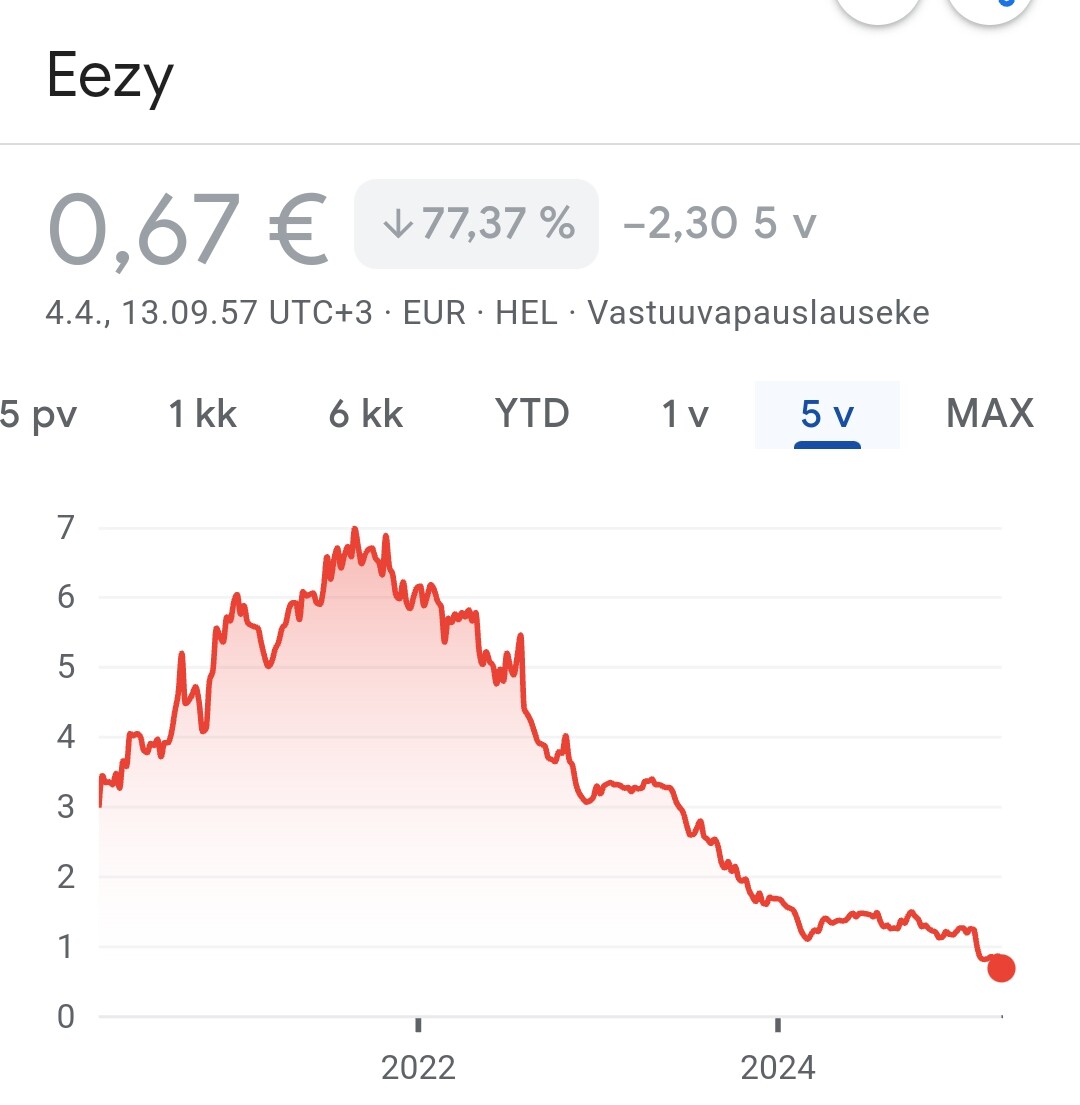This screenshot has height=1105, width=1080.
Task: Open the Vastuuvapauslauseke disclaimer link
Action: (758, 313)
